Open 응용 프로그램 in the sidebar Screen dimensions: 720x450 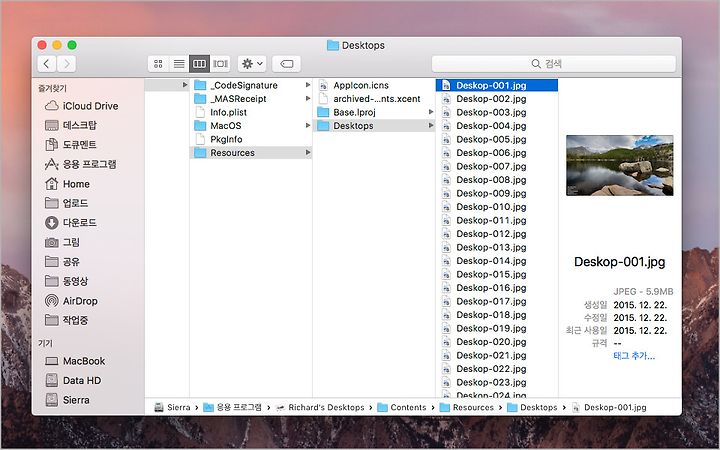pos(81,164)
